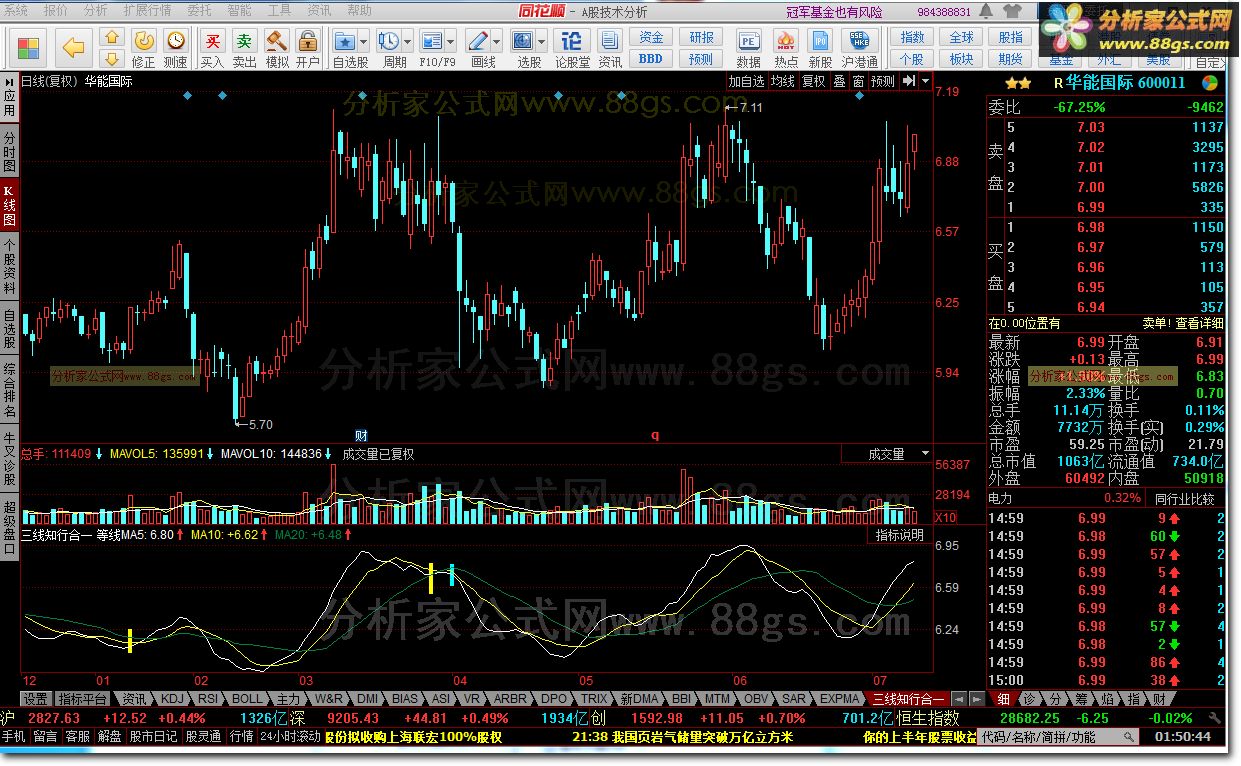Click the notification bell icon

pos(984,11)
